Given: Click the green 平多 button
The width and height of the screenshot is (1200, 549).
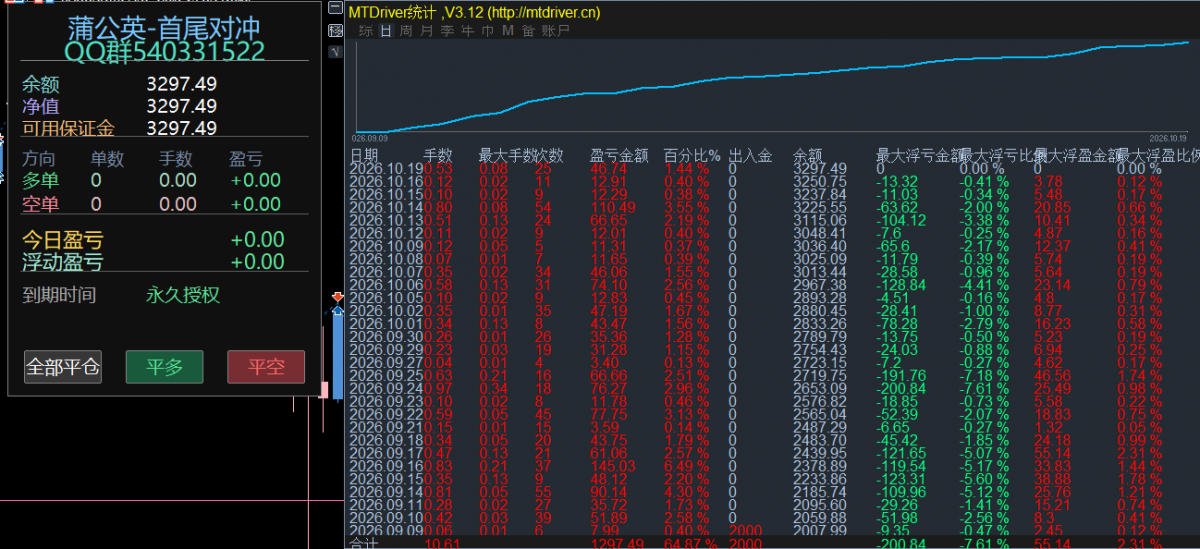Looking at the screenshot, I should [x=165, y=367].
